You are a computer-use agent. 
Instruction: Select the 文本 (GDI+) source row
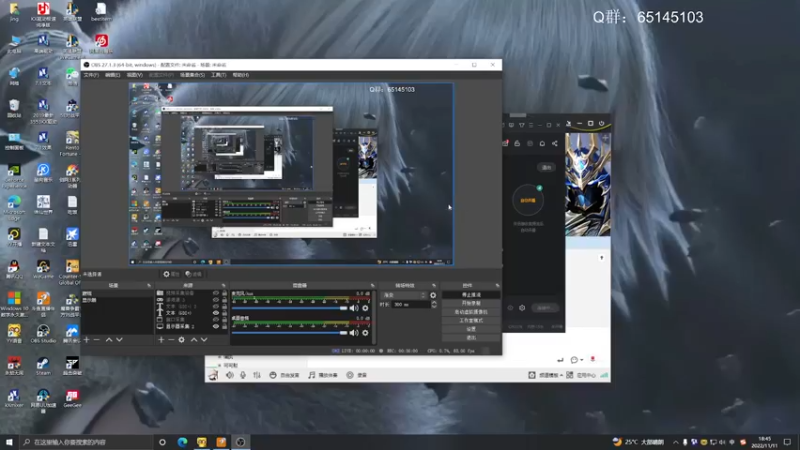click(x=191, y=313)
